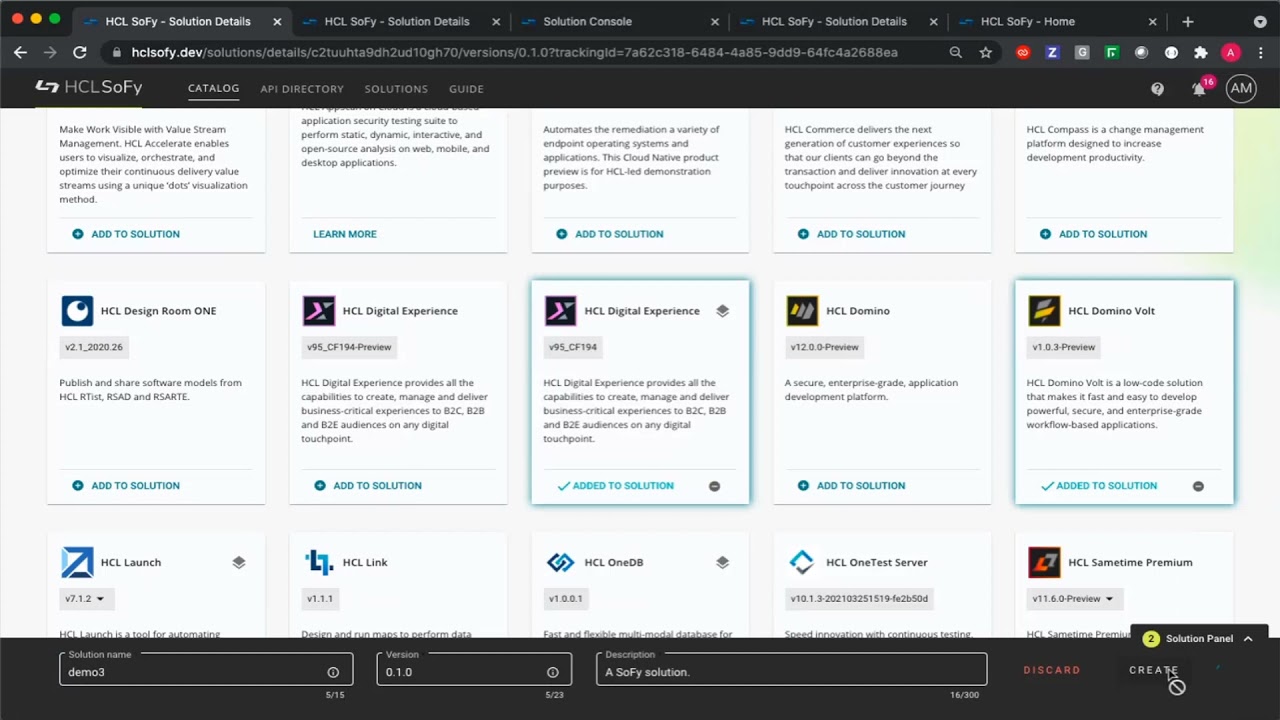Click the browser address bar URL
The image size is (1280, 720).
[x=514, y=52]
